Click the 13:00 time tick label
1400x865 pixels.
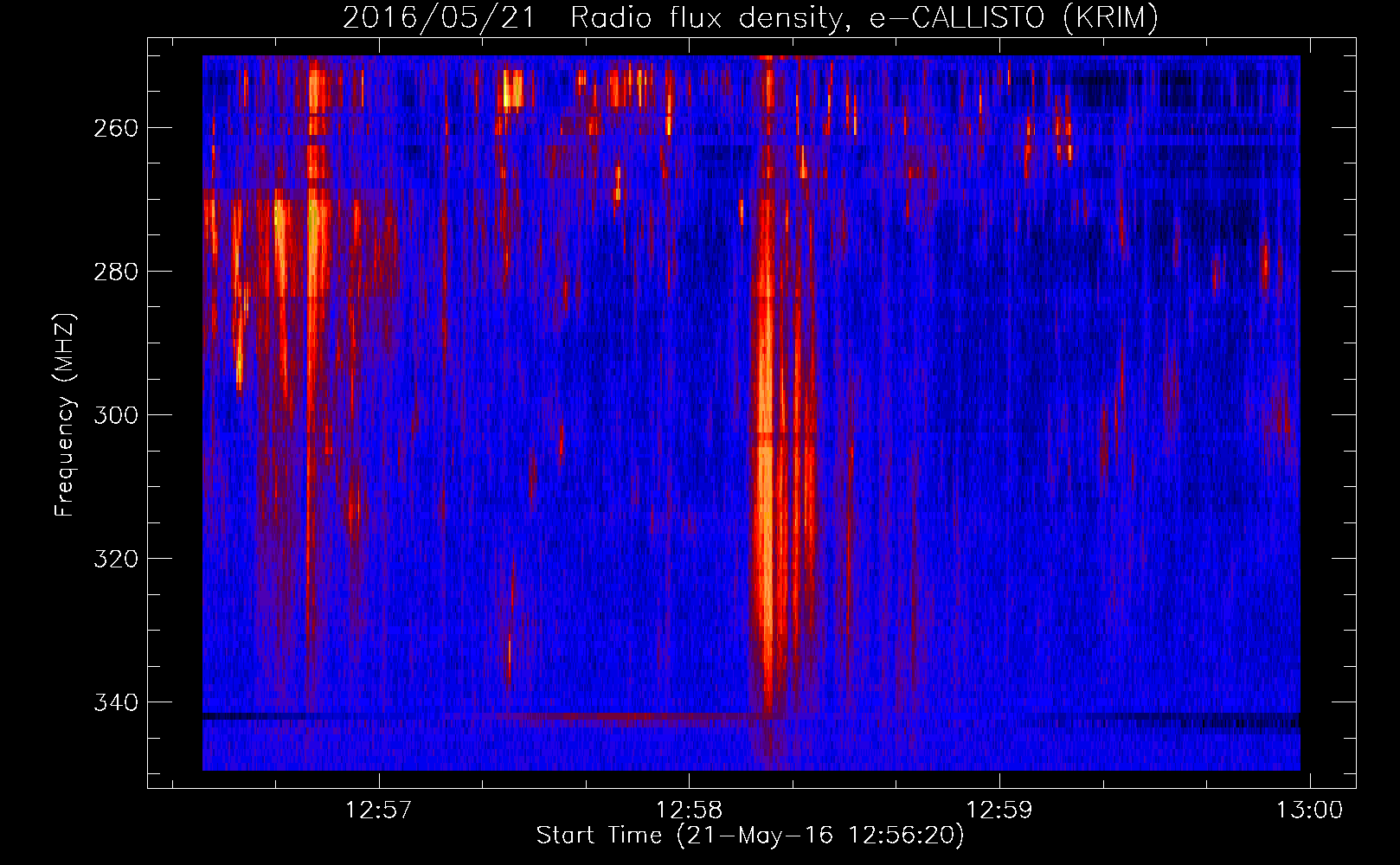(1310, 811)
